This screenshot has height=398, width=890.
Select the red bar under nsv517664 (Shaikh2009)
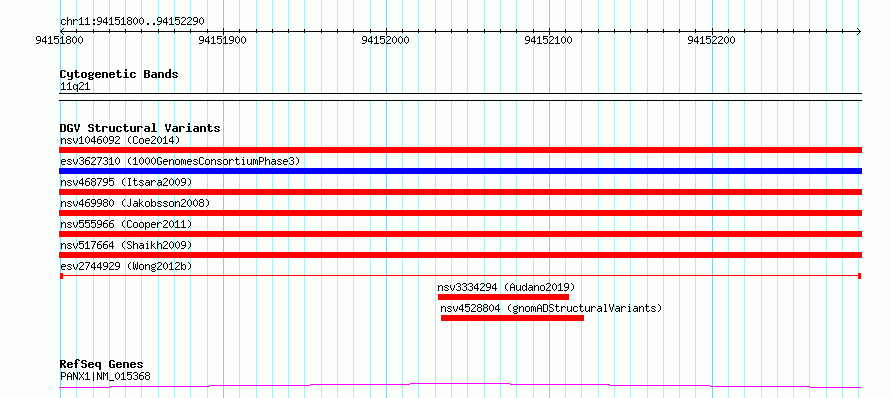point(460,255)
